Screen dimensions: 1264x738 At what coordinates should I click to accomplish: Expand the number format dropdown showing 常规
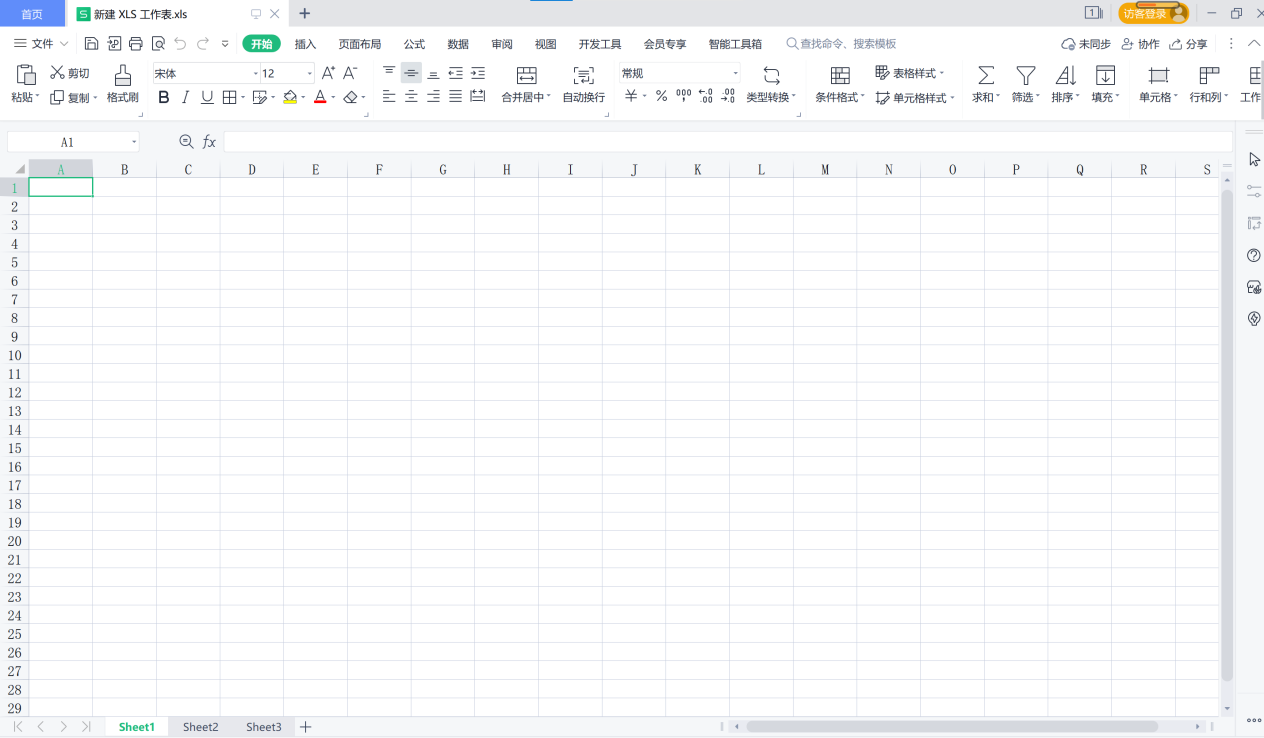(735, 74)
